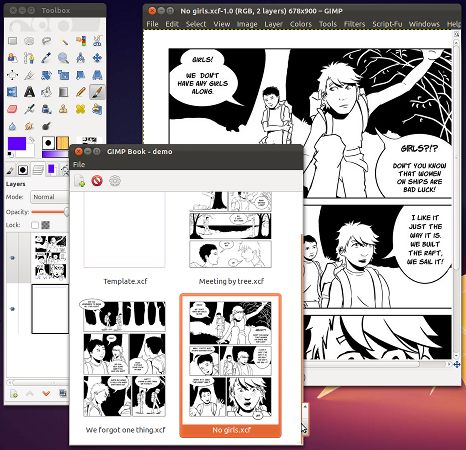This screenshot has width=466, height=450.
Task: Open the layer Mode dropdown showing Normal
Action: 50,197
